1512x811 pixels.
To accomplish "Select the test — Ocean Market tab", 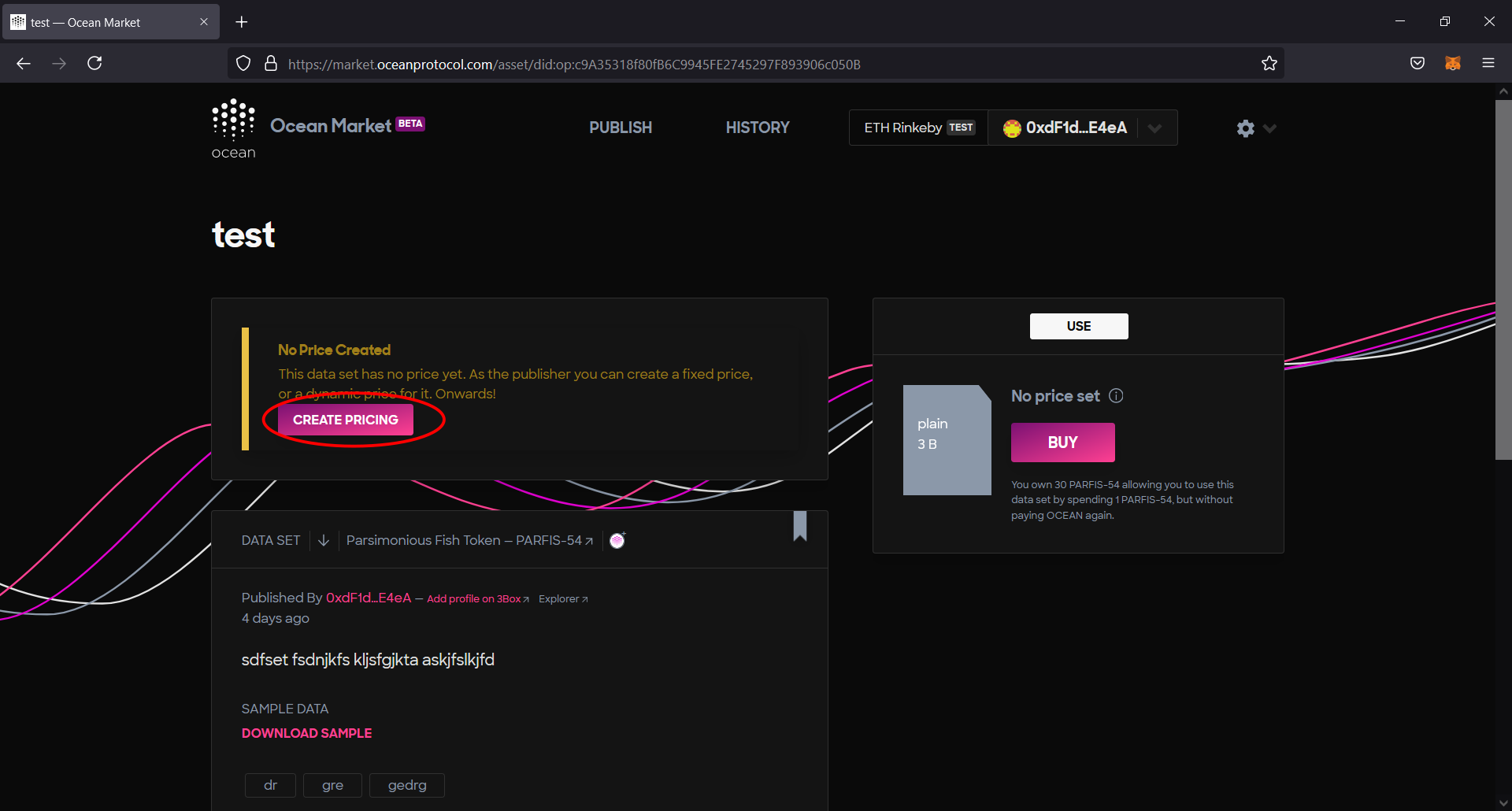I will click(x=110, y=22).
